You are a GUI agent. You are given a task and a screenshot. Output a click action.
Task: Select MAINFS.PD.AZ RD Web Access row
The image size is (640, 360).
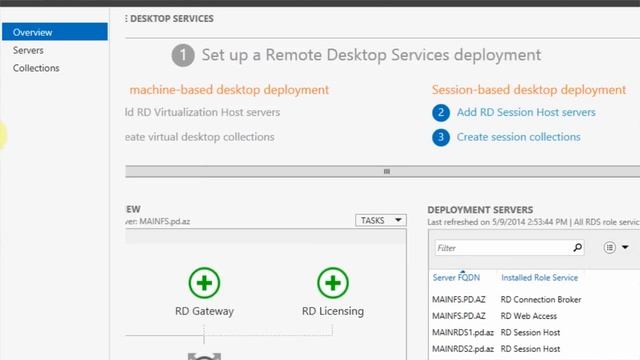click(x=534, y=316)
